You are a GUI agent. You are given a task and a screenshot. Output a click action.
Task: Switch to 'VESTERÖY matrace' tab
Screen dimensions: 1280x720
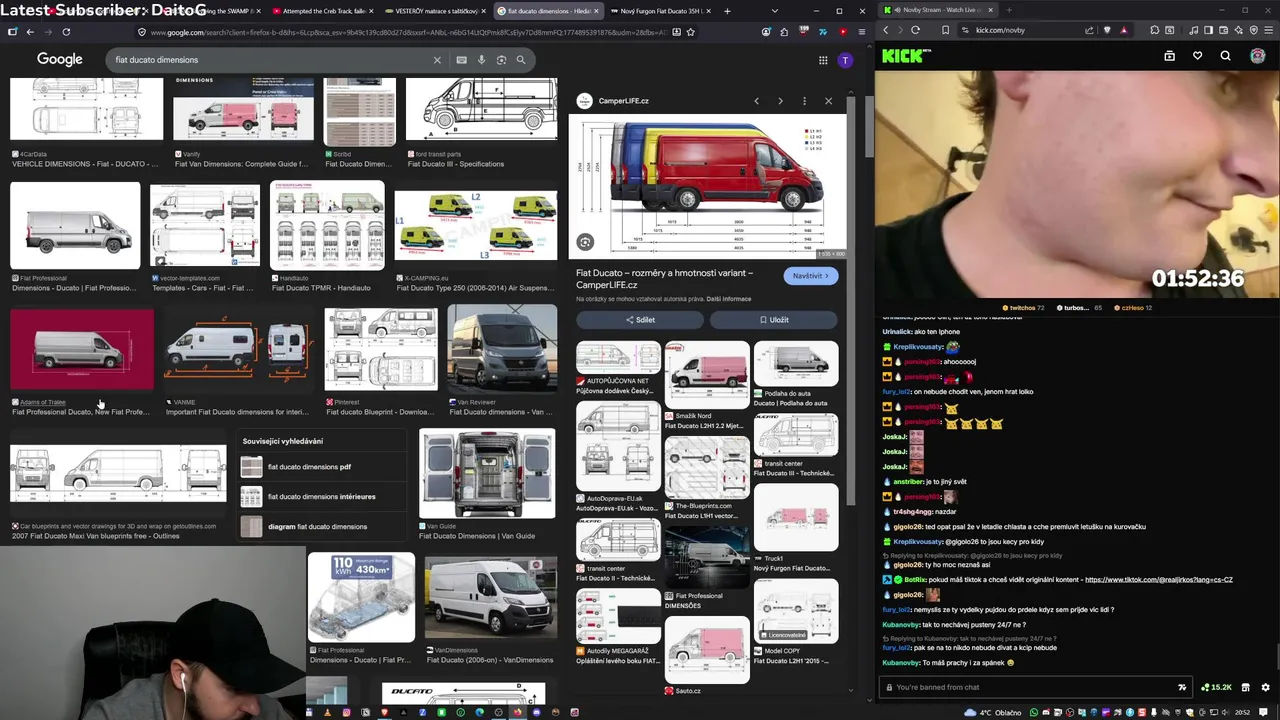click(435, 11)
